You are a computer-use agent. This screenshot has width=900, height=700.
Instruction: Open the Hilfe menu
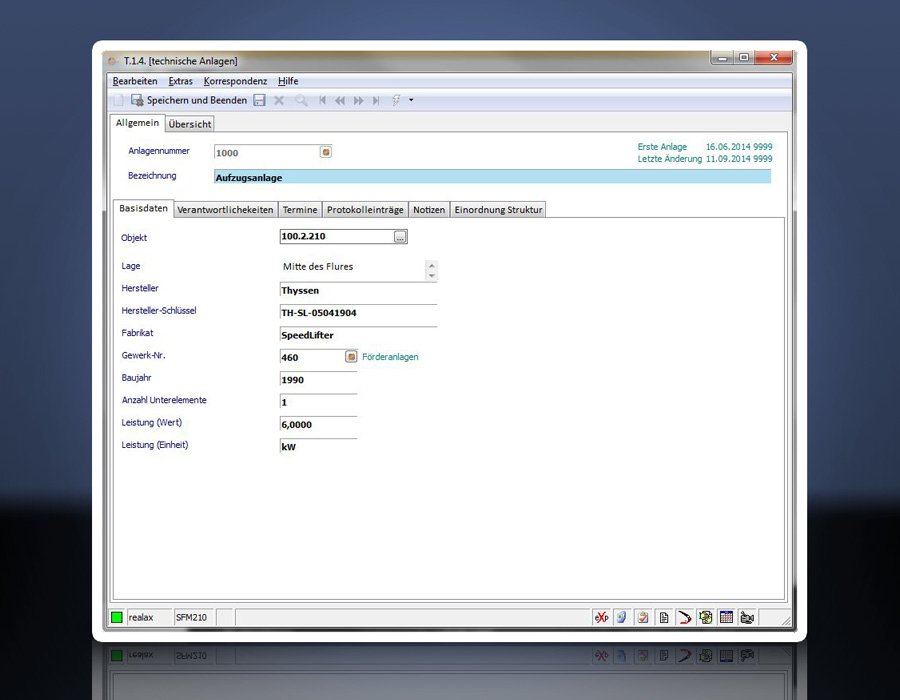[288, 81]
